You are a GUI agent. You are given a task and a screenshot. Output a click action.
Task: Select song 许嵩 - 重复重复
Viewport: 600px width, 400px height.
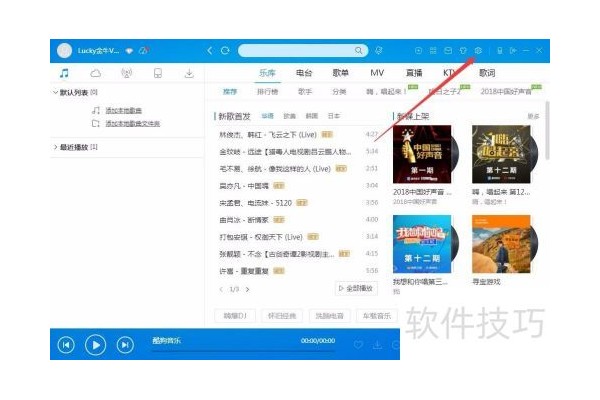[x=244, y=271]
